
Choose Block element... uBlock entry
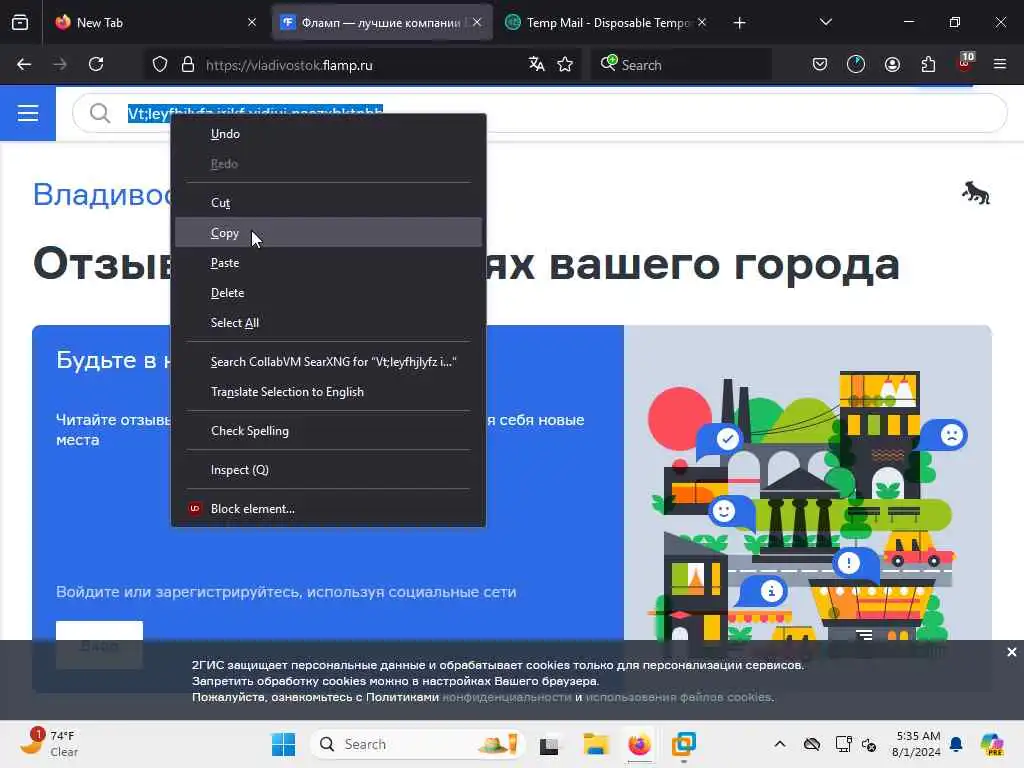[x=328, y=509]
